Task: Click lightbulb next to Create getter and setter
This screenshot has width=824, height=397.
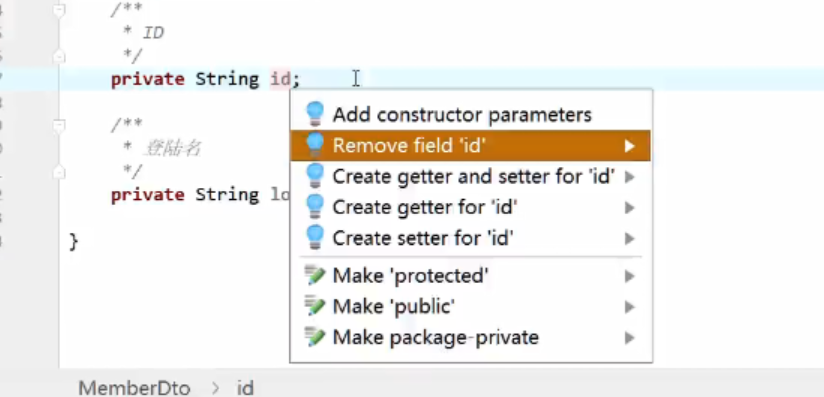Action: pyautogui.click(x=315, y=176)
